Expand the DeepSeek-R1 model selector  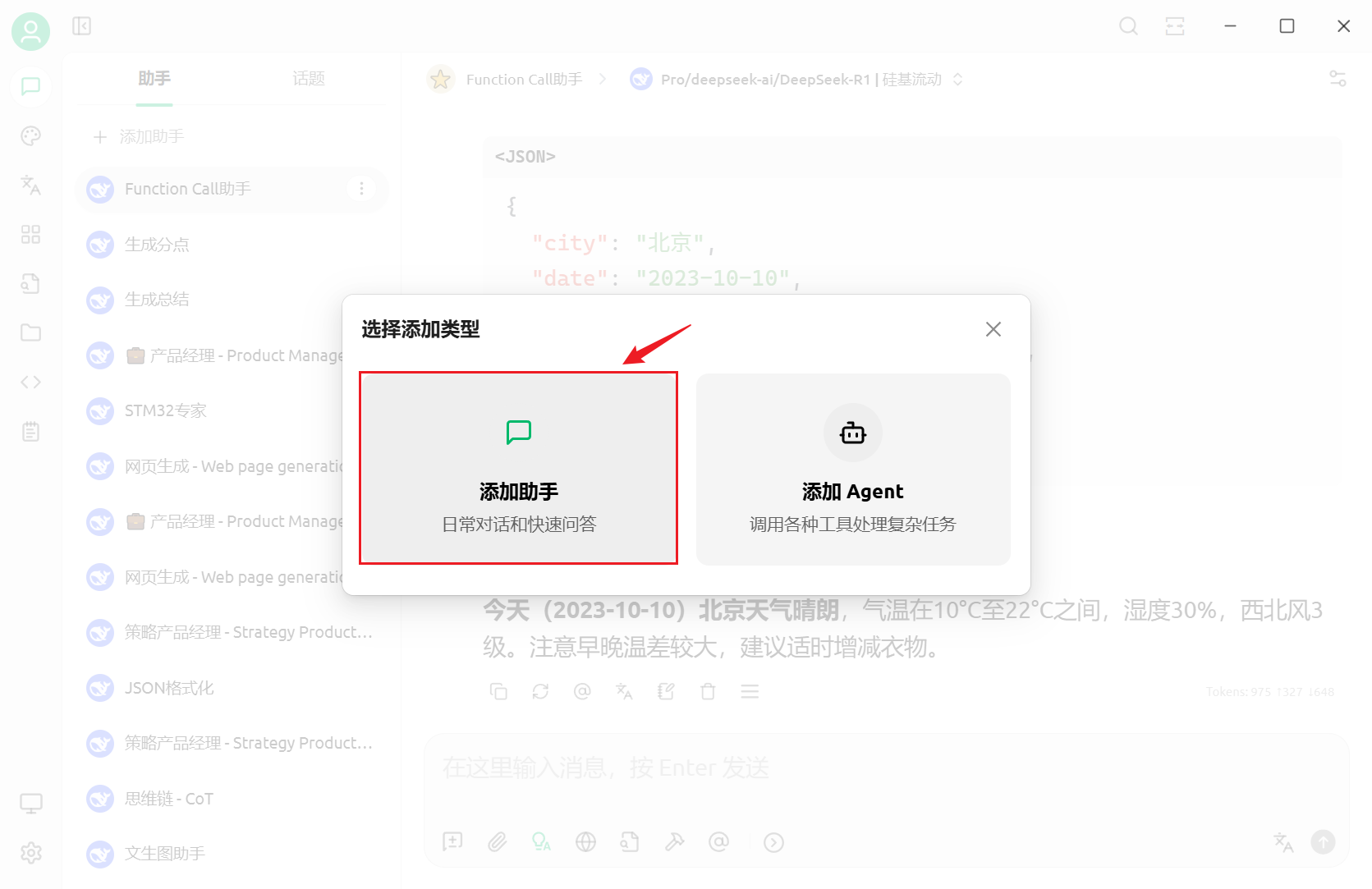tap(796, 79)
